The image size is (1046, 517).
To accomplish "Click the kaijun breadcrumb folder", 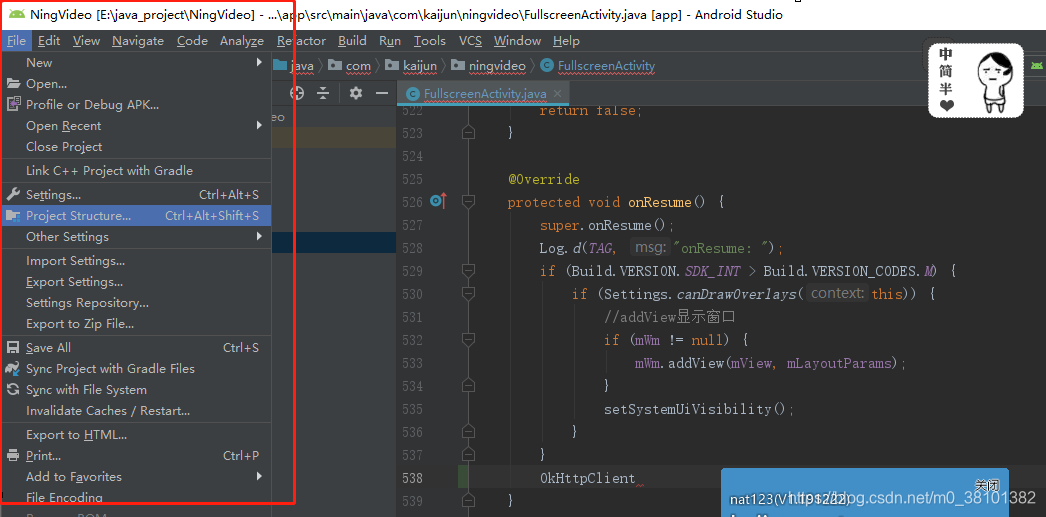I will click(411, 66).
